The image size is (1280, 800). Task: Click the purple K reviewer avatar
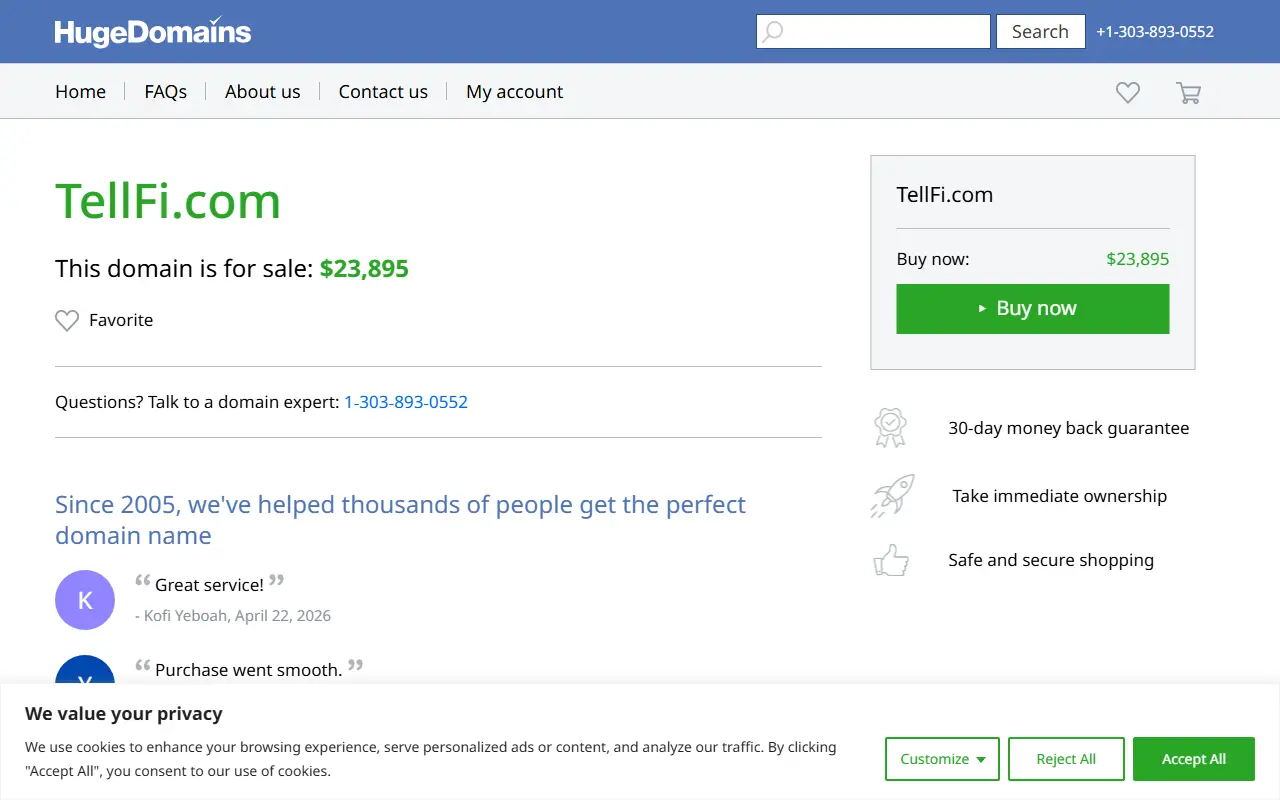click(x=85, y=600)
